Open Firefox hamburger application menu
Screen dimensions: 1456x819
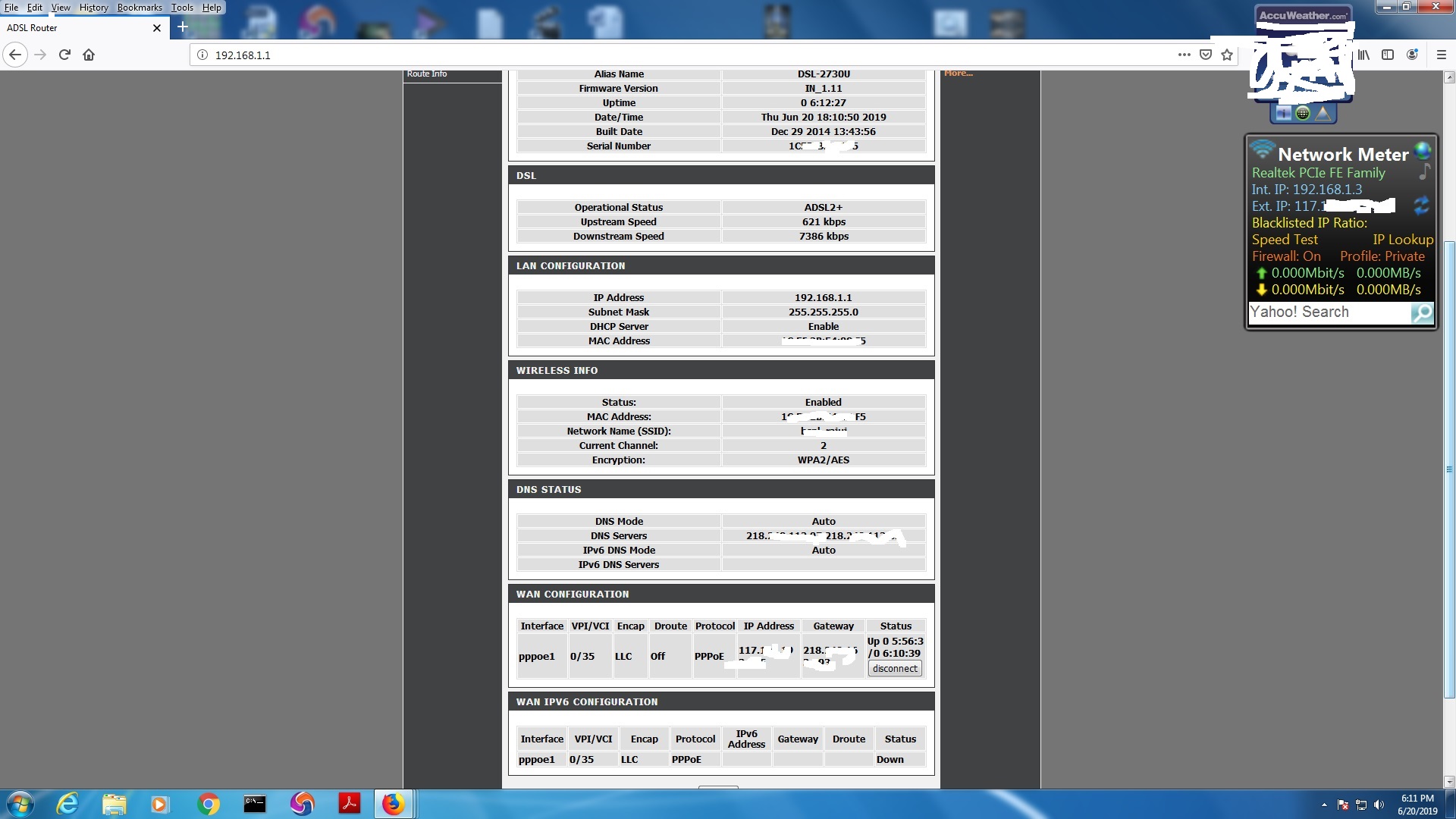(x=1442, y=55)
